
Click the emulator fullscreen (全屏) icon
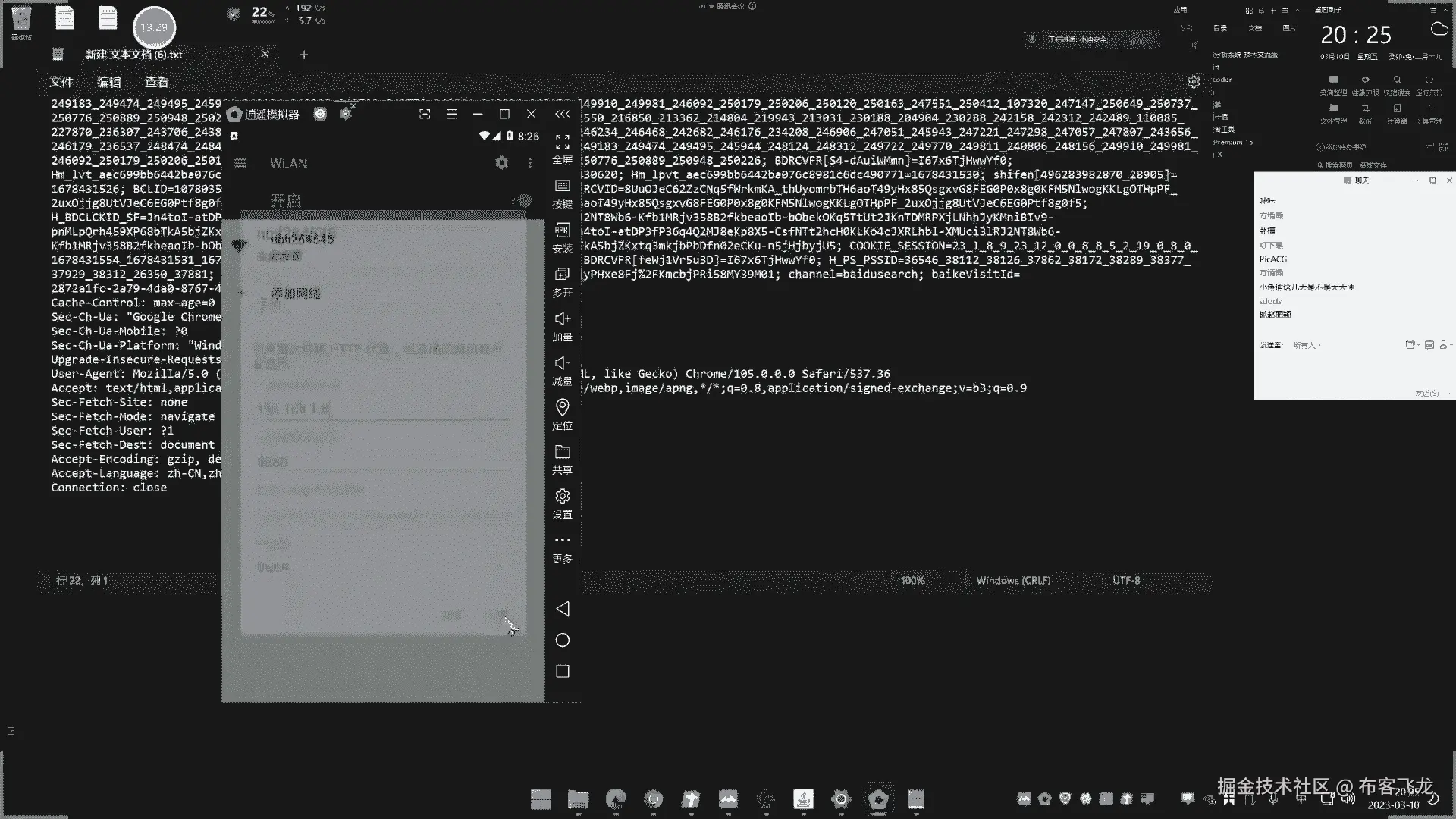[562, 143]
